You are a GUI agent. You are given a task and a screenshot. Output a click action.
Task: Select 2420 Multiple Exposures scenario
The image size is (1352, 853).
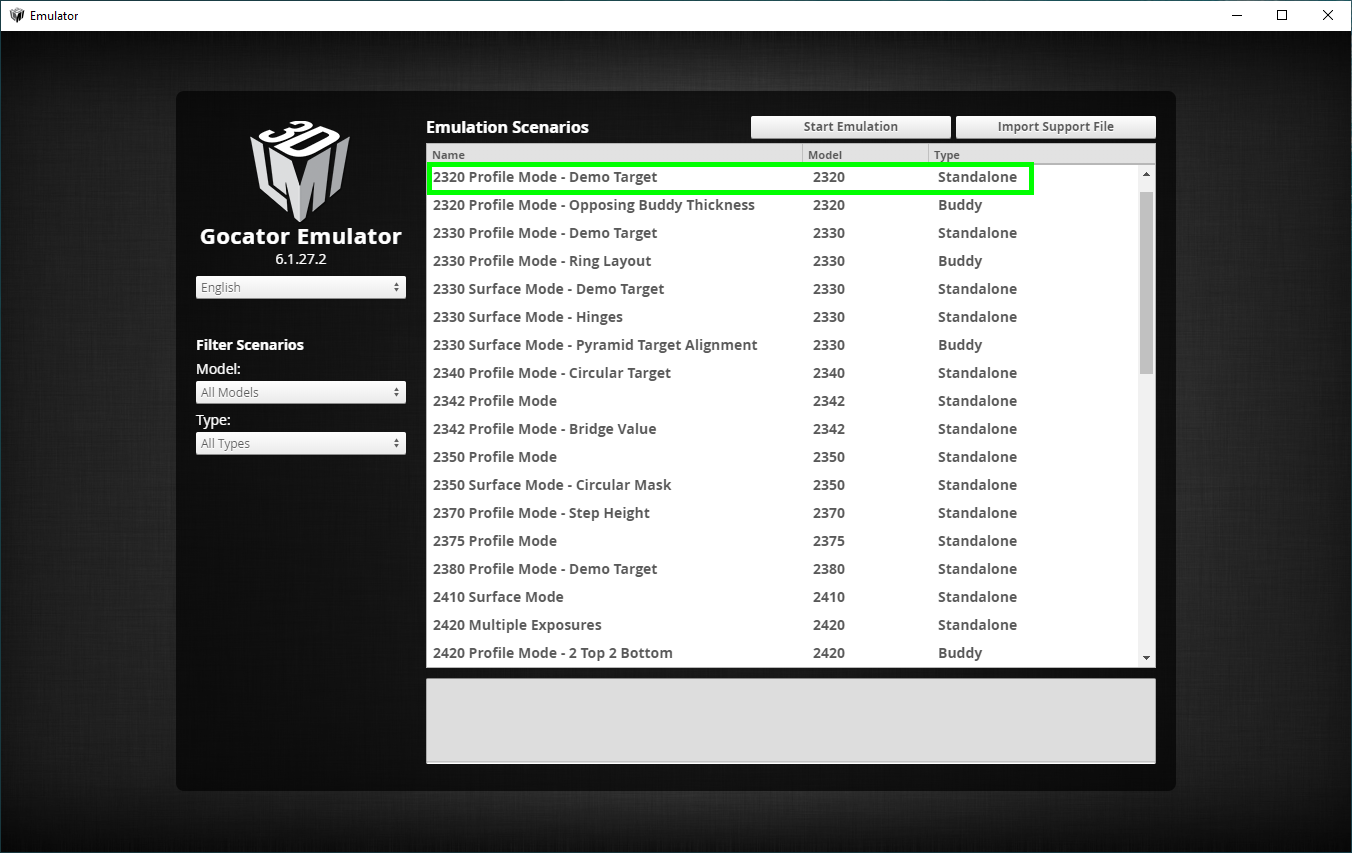point(517,625)
